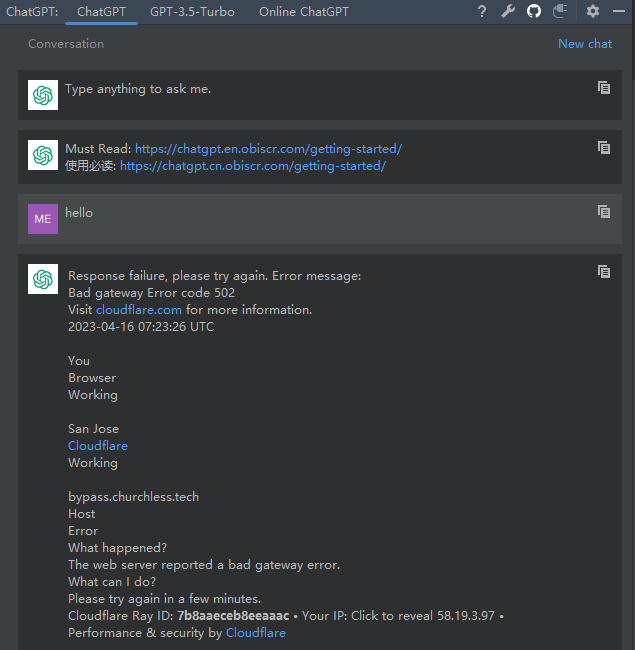
Task: Click the timestamp "2023-04-16 07:23:26 UTC"
Action: (141, 327)
